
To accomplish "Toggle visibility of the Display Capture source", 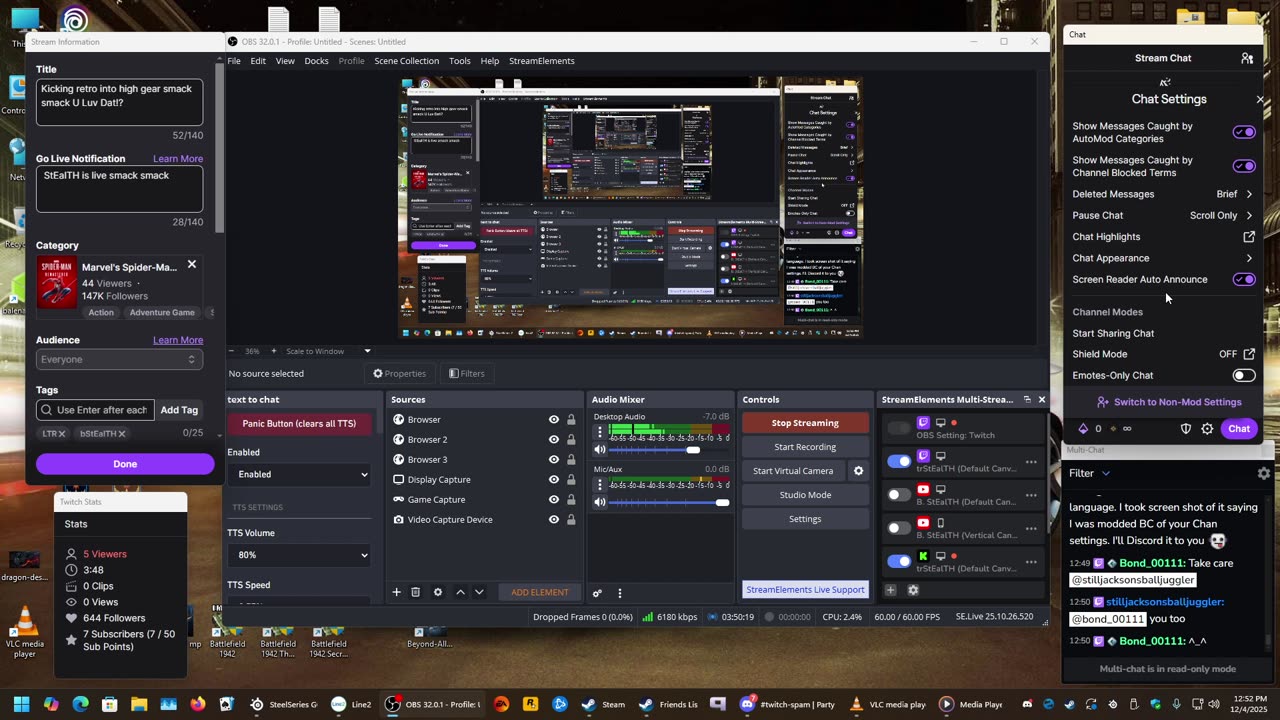I will click(x=553, y=480).
